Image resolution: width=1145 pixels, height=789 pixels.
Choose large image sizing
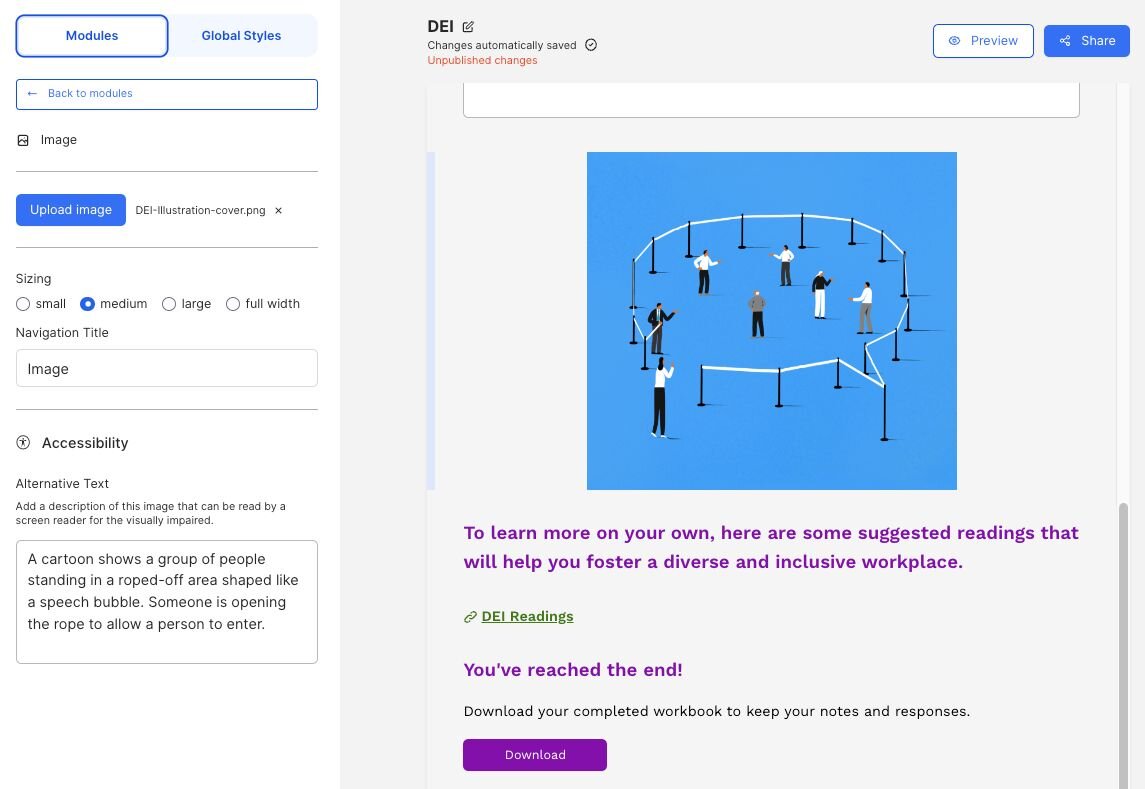click(x=169, y=304)
